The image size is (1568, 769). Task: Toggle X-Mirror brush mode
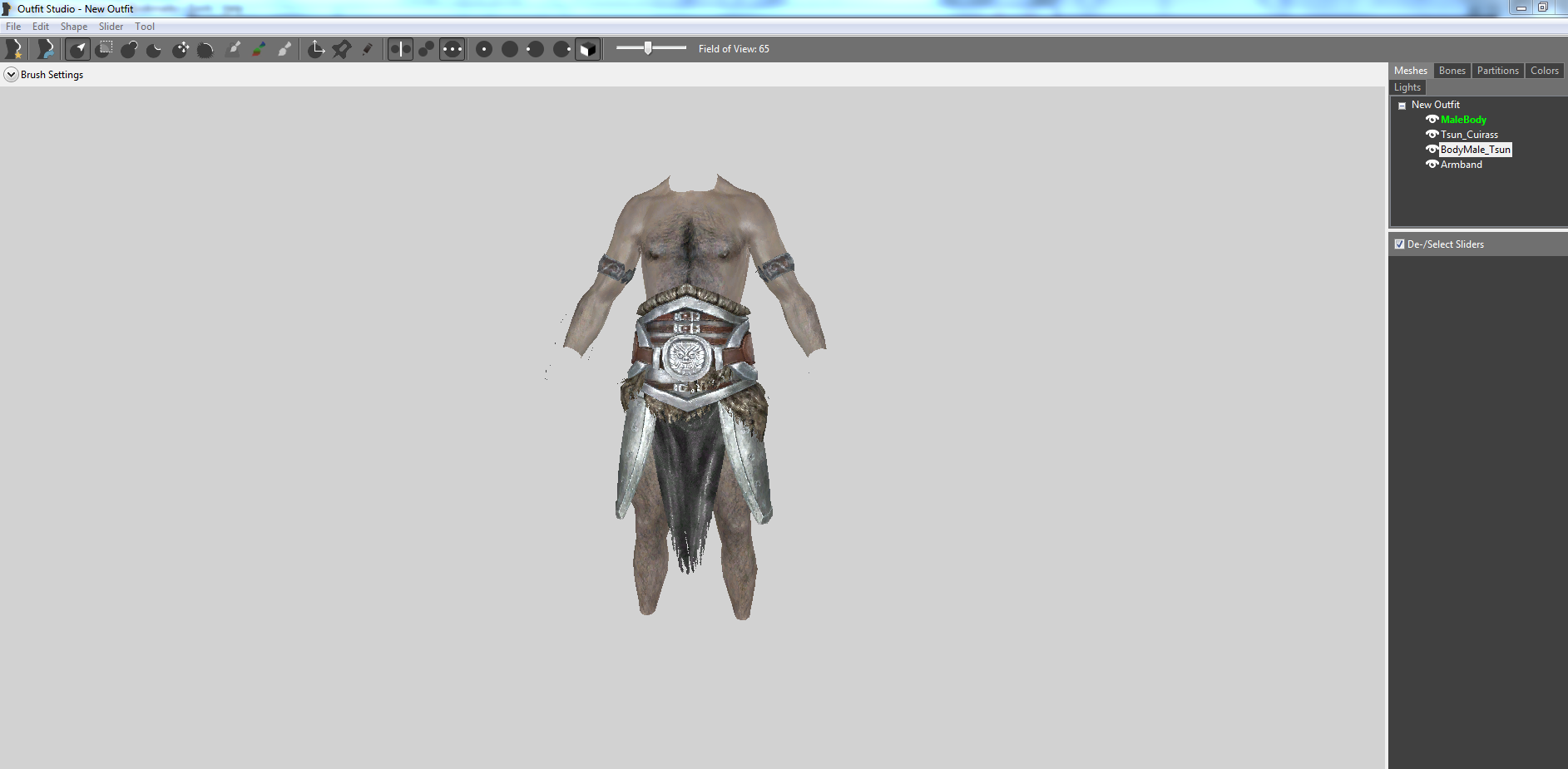click(x=400, y=49)
